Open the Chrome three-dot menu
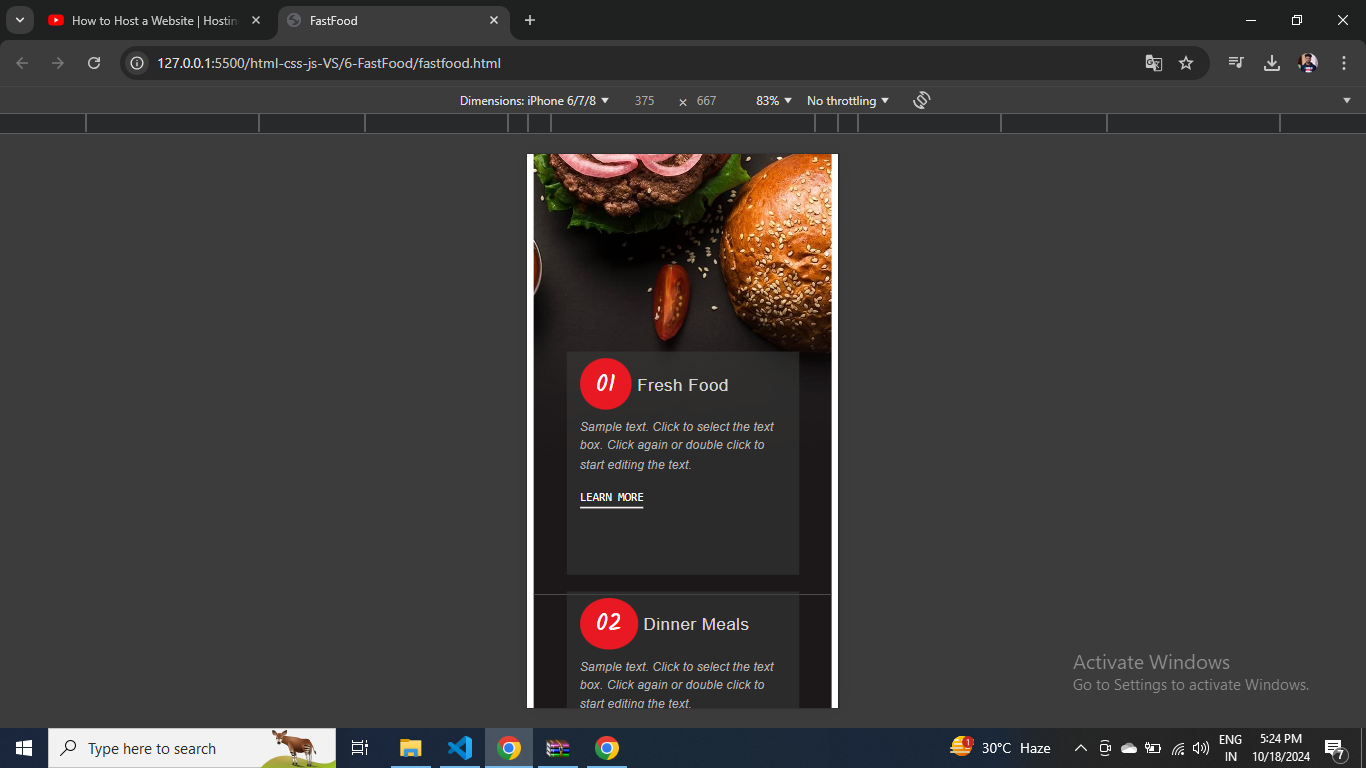This screenshot has width=1366, height=768. pyautogui.click(x=1343, y=63)
